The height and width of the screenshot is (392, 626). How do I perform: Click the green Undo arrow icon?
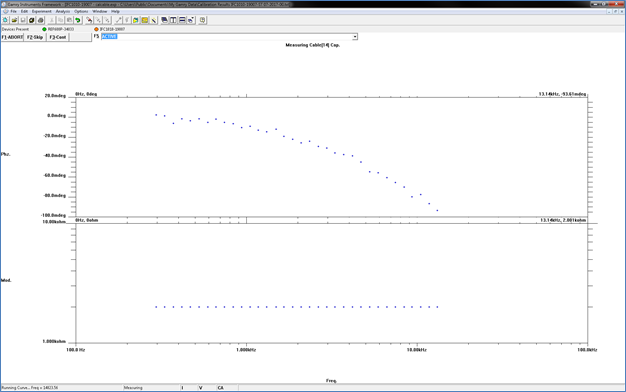coord(78,20)
